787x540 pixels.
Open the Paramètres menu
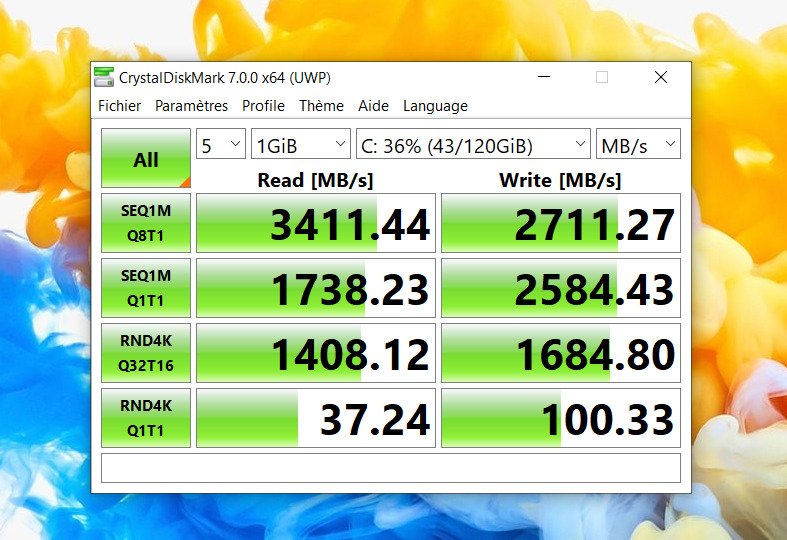coord(191,106)
